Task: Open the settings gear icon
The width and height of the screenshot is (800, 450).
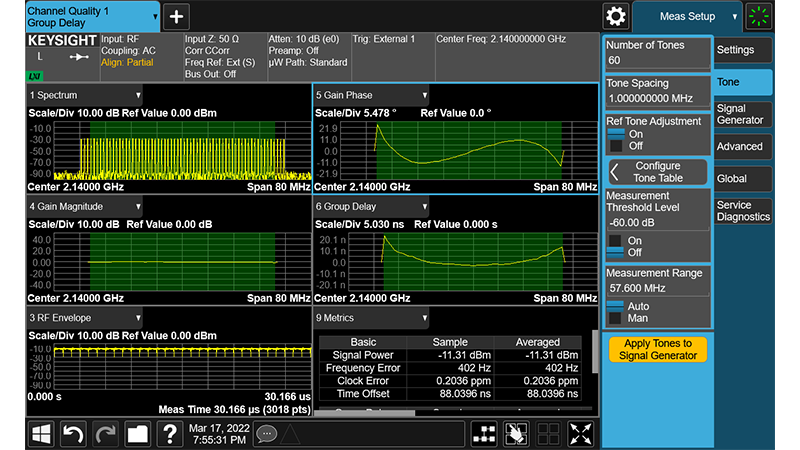Action: click(x=616, y=16)
